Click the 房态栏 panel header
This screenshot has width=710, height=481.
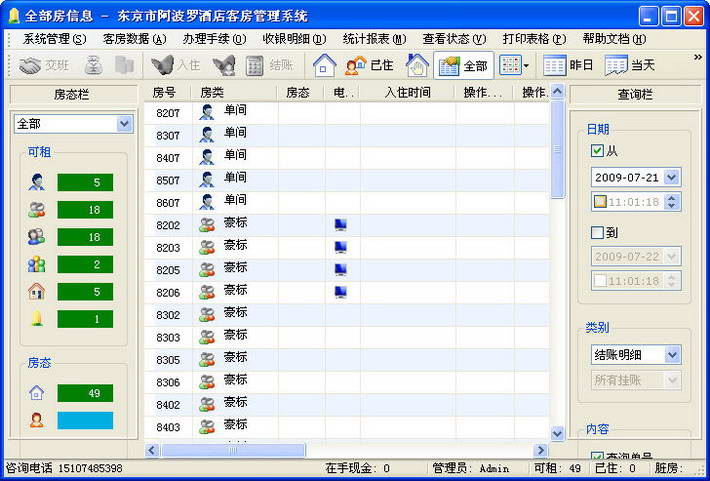point(74,94)
